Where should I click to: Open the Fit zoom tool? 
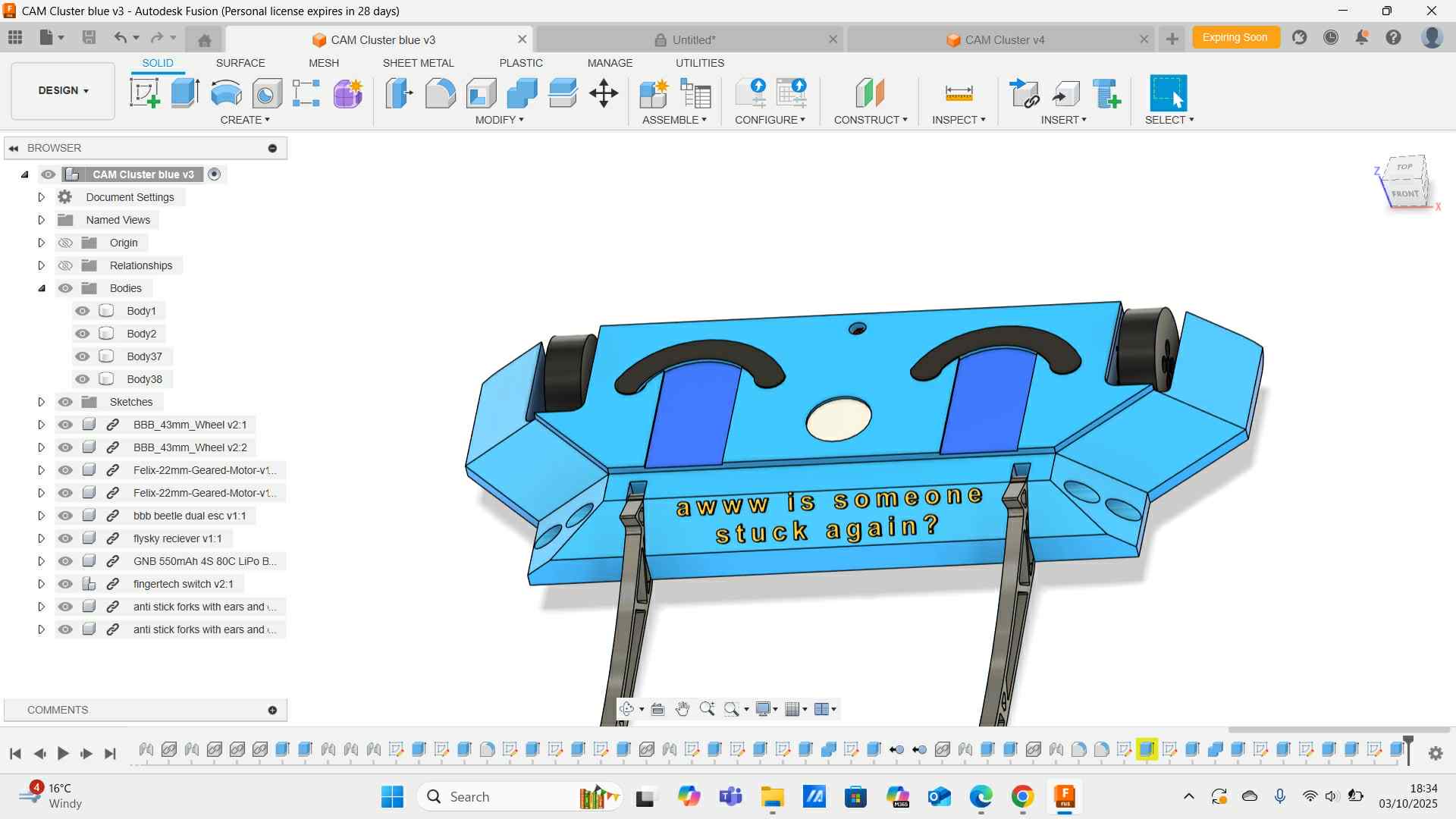732,709
